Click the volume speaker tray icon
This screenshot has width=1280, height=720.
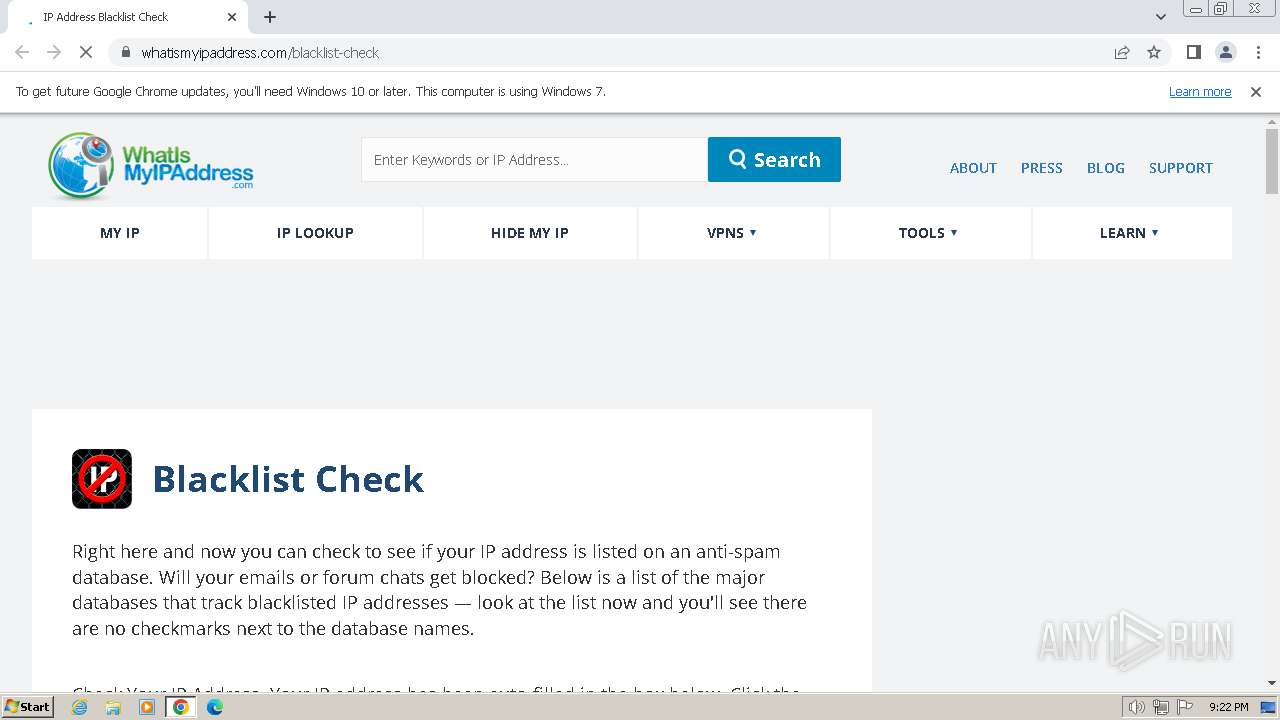click(1137, 707)
